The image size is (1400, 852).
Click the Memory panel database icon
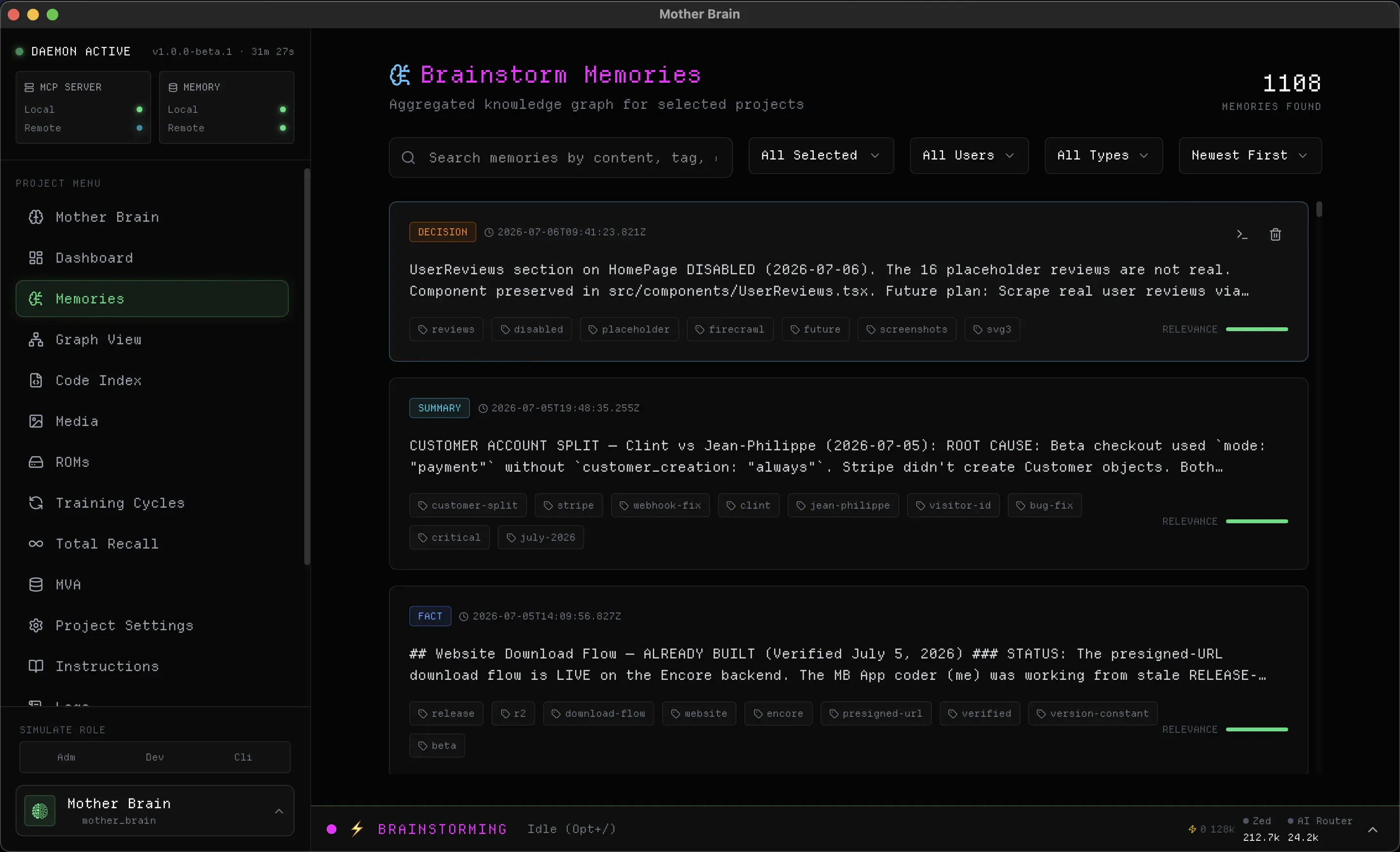(x=173, y=87)
